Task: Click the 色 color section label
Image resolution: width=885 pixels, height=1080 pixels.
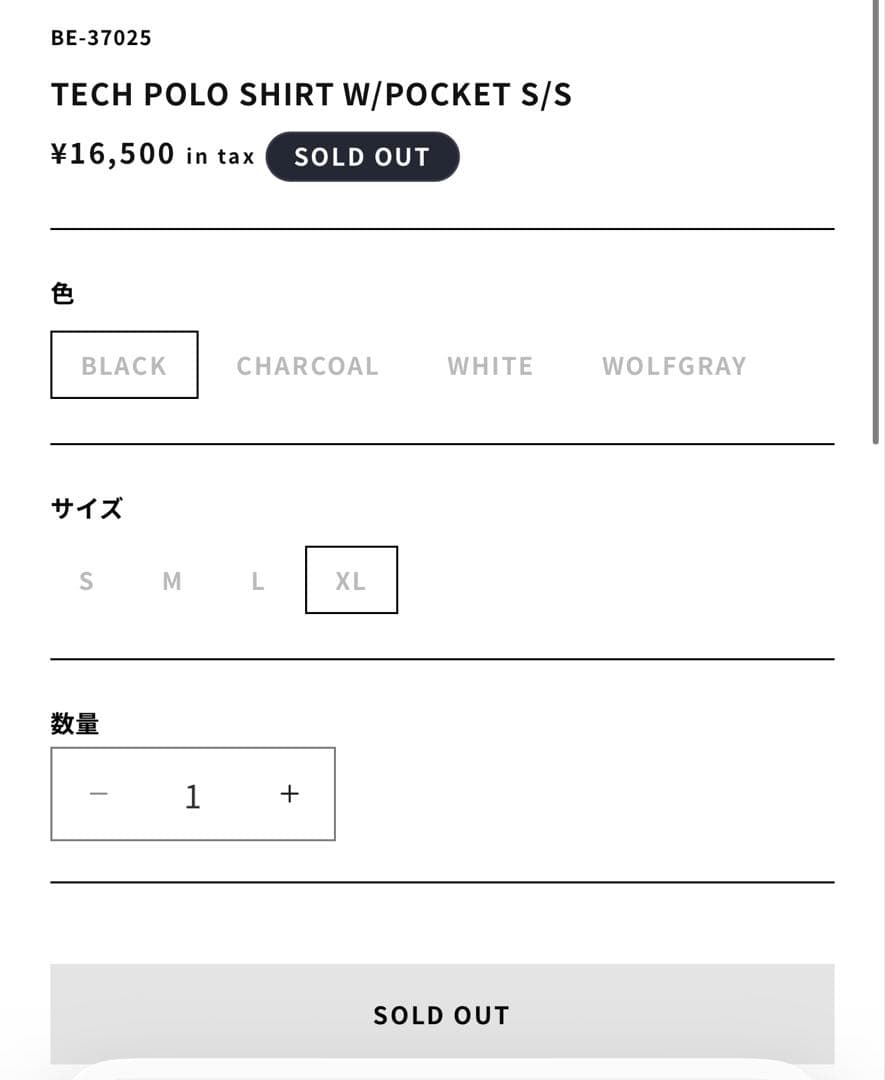Action: coord(62,294)
